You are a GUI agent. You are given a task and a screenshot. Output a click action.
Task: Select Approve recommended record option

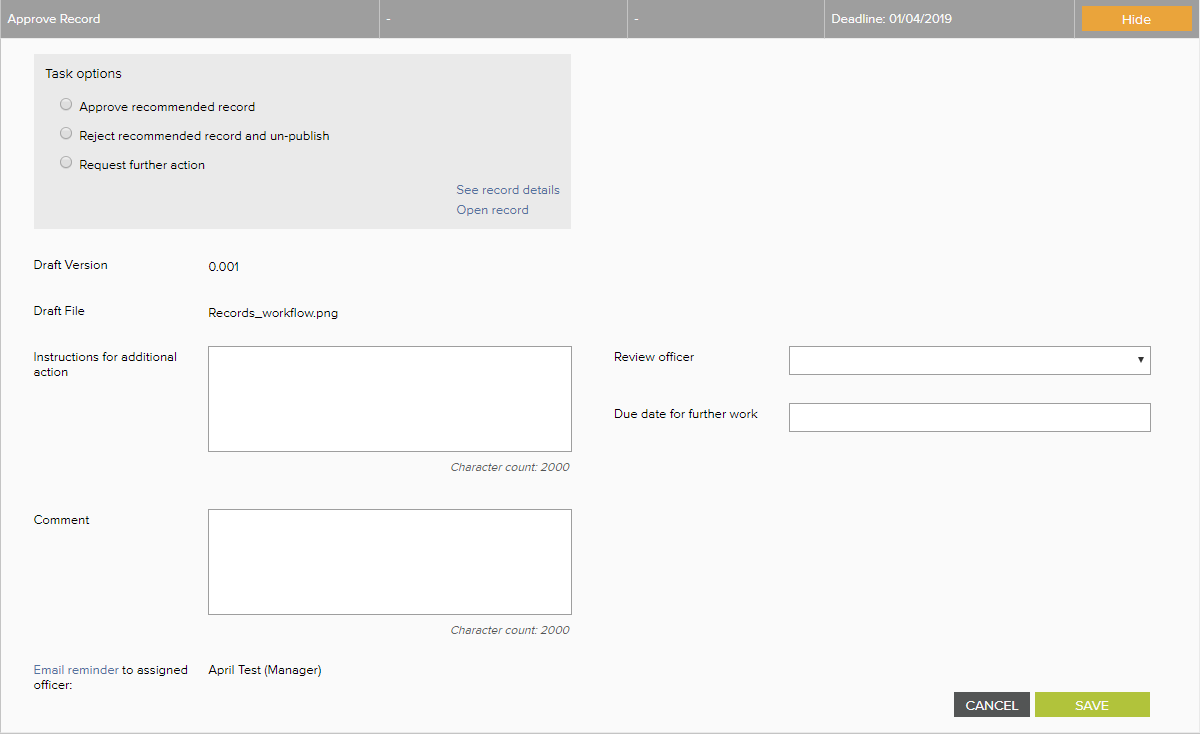point(66,105)
